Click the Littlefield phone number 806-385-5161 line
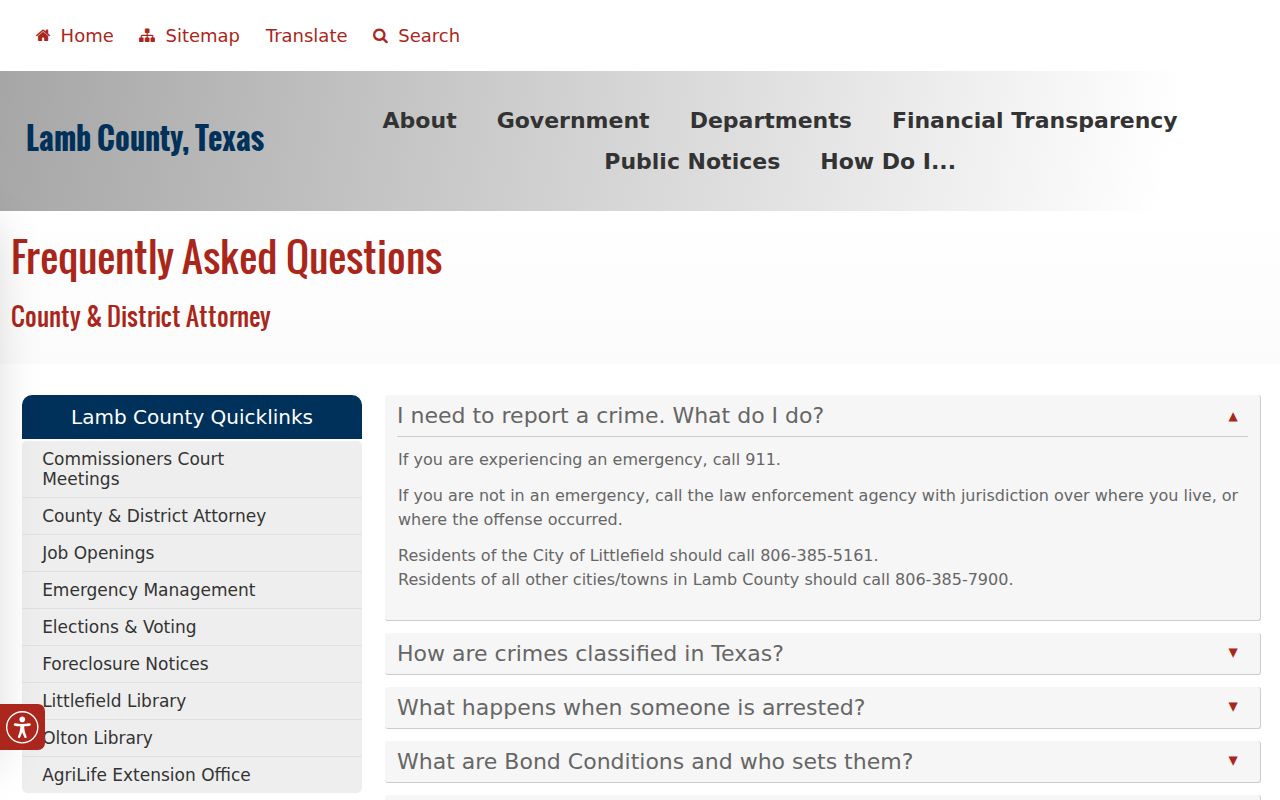This screenshot has height=800, width=1280. pos(638,556)
